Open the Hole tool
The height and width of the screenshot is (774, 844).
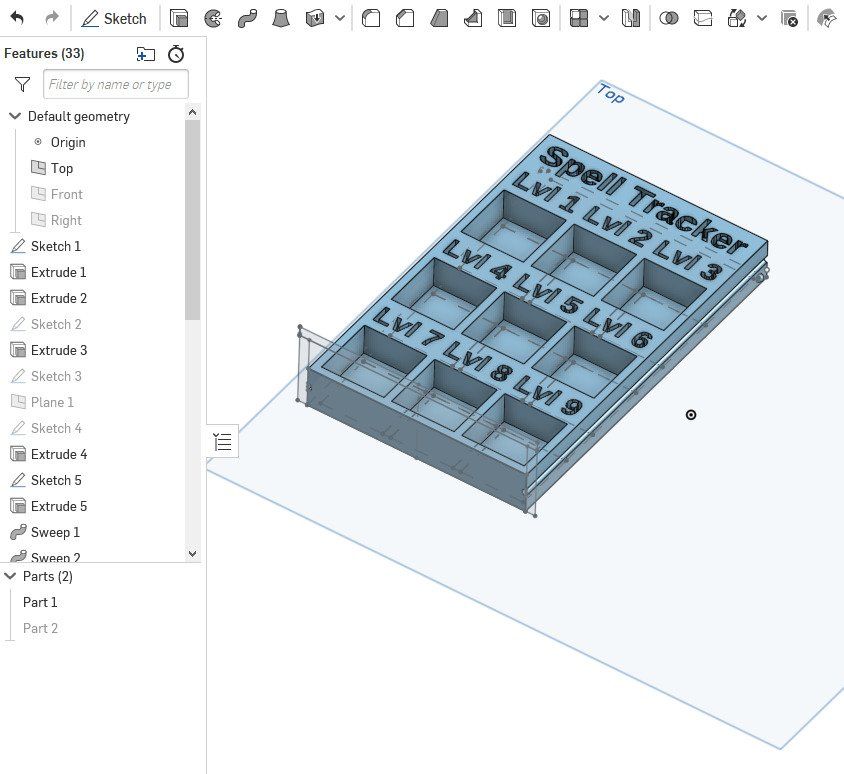click(x=541, y=18)
